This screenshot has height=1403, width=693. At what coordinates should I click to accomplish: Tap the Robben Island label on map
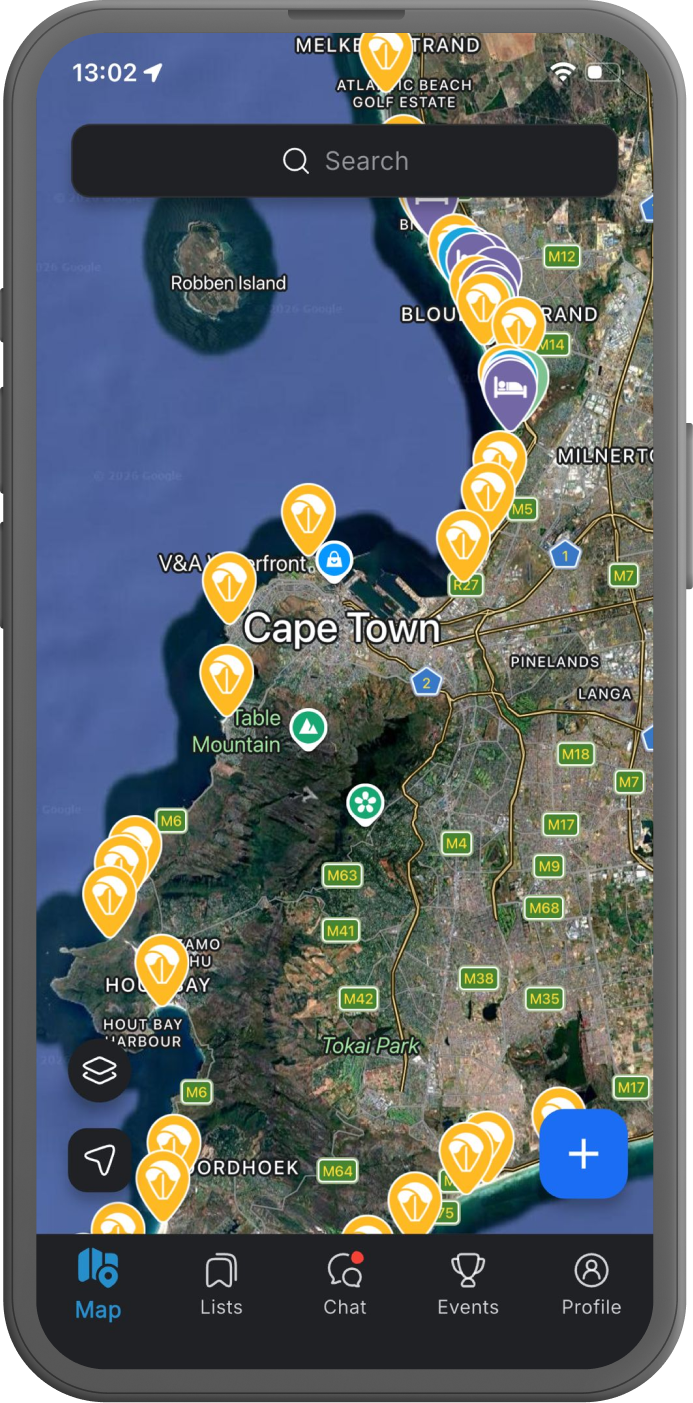pos(228,283)
